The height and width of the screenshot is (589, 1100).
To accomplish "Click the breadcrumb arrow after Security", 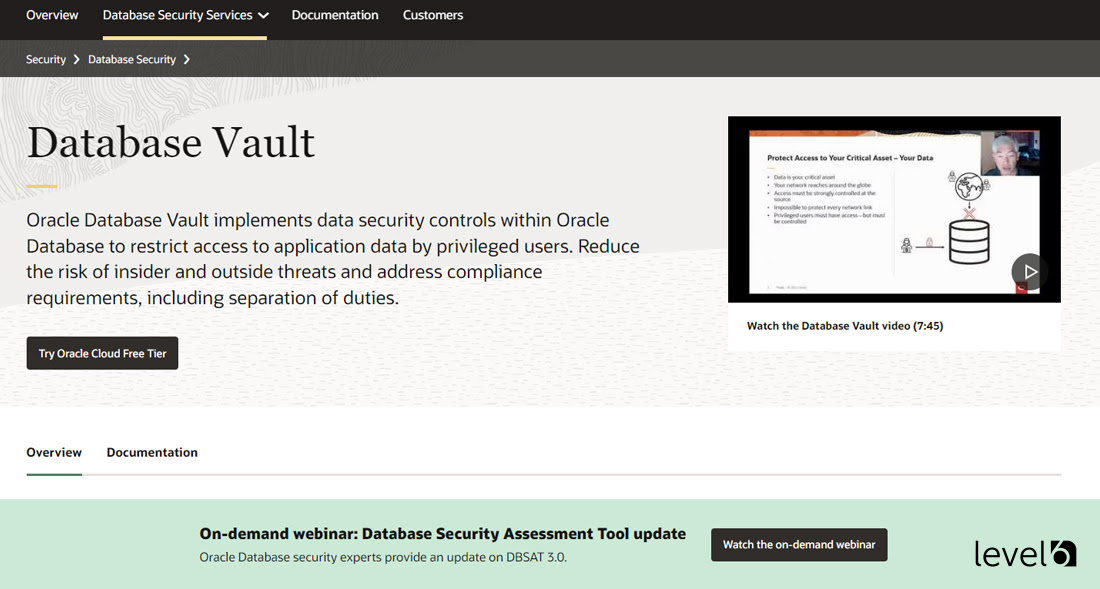I will pos(75,59).
